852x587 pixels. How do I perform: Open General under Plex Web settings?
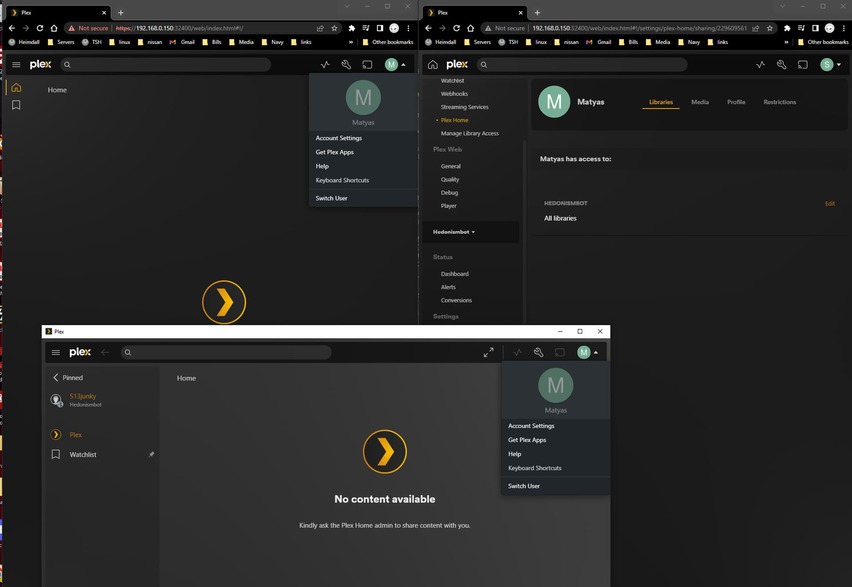pyautogui.click(x=450, y=166)
